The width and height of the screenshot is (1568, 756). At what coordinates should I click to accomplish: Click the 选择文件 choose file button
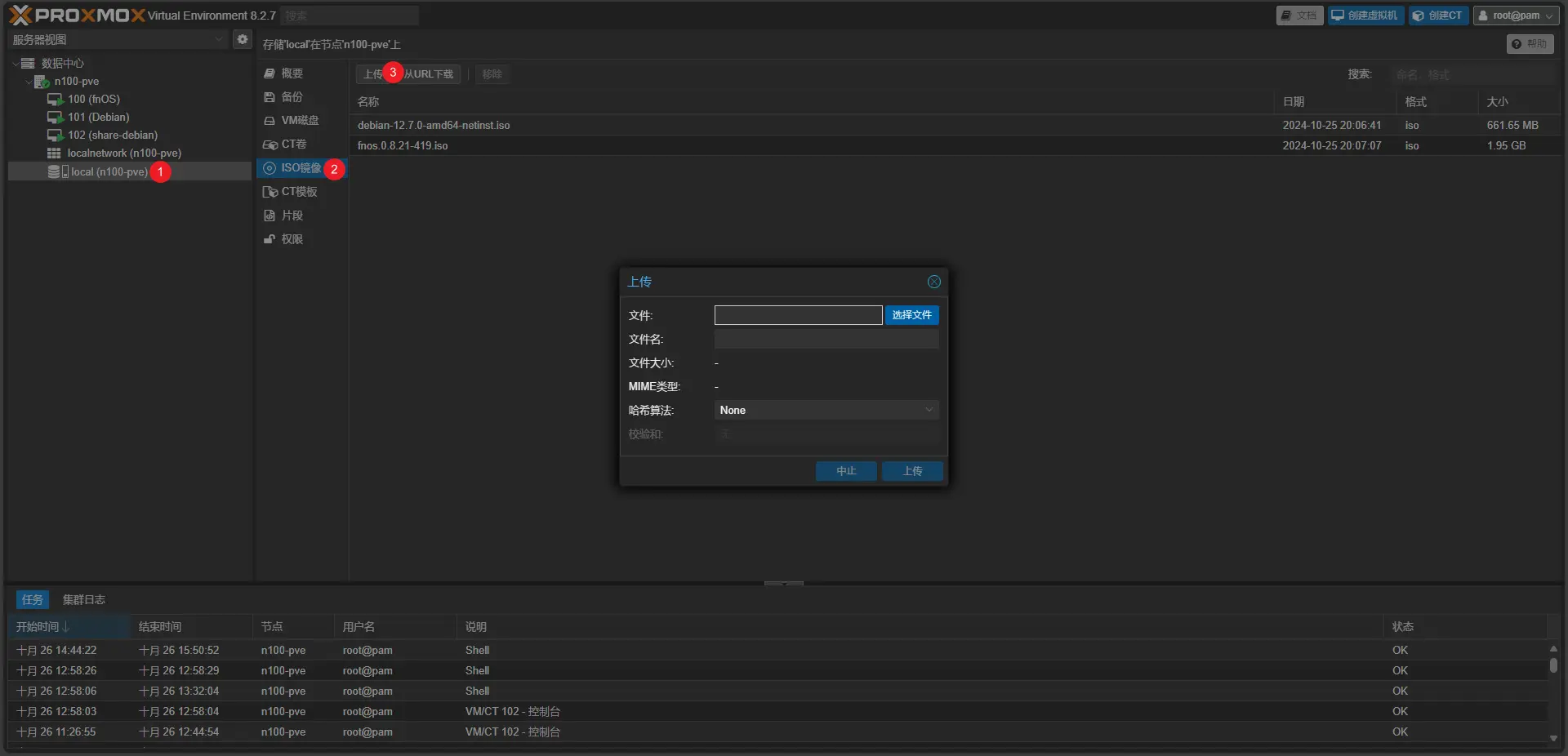point(911,315)
